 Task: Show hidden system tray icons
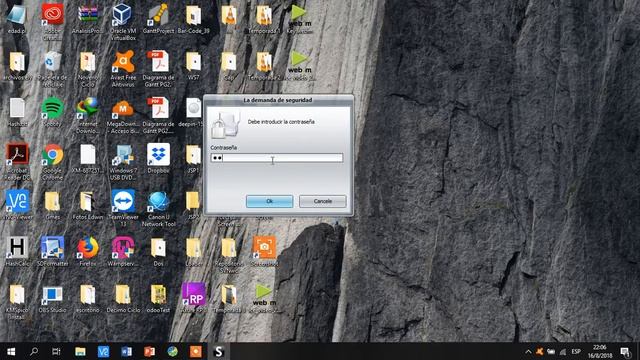pyautogui.click(x=528, y=351)
